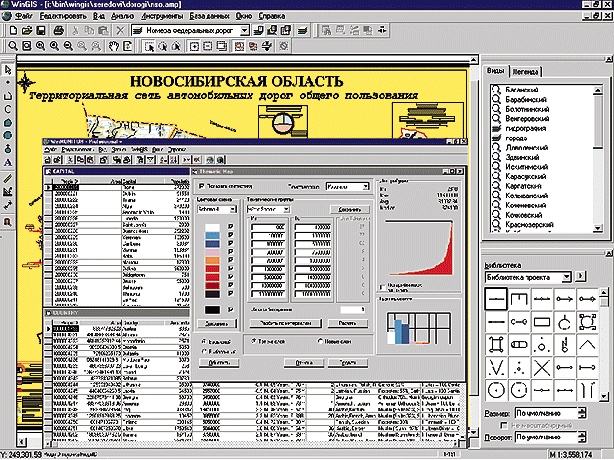The width and height of the screenshot is (614, 460).
Task: Click the Refresh view icon beside the hand
Action: tap(128, 46)
